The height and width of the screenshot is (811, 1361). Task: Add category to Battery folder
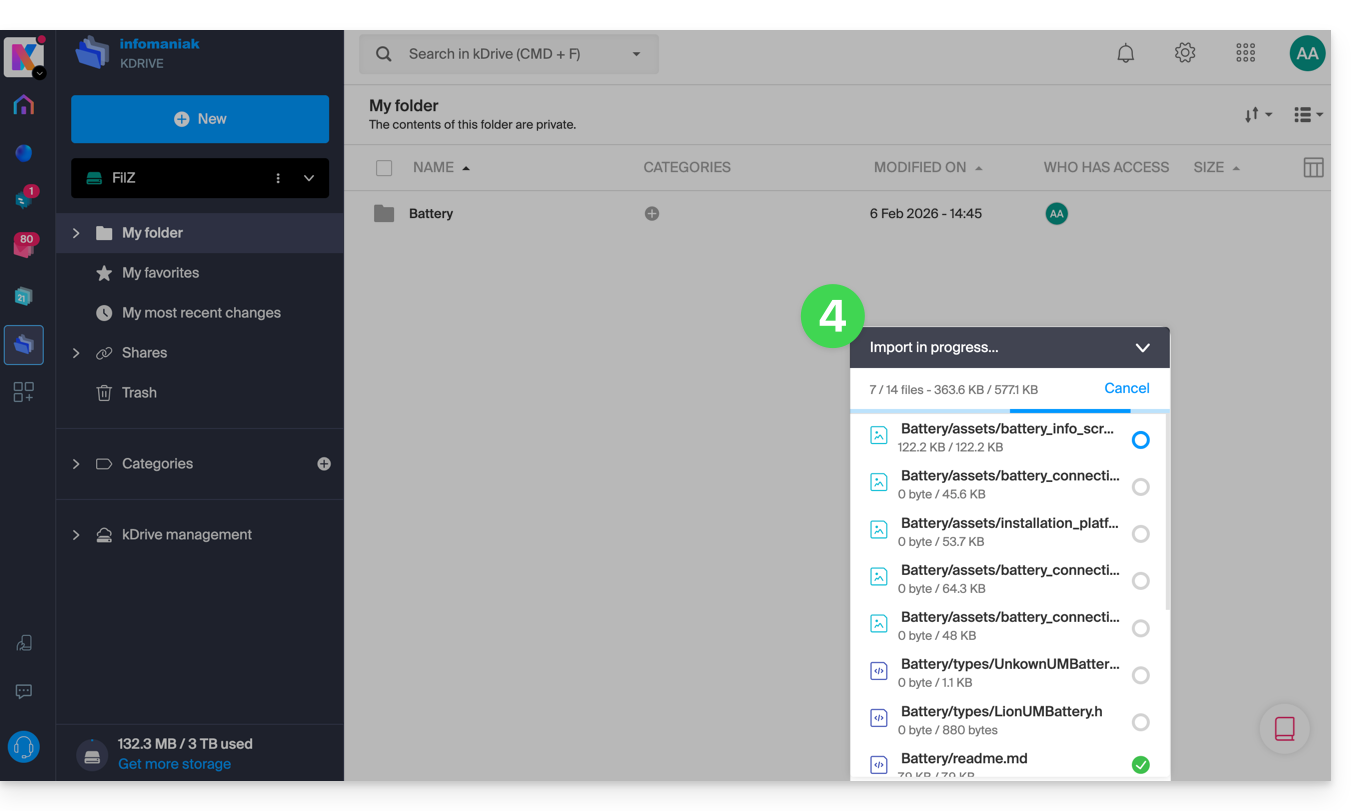652,214
